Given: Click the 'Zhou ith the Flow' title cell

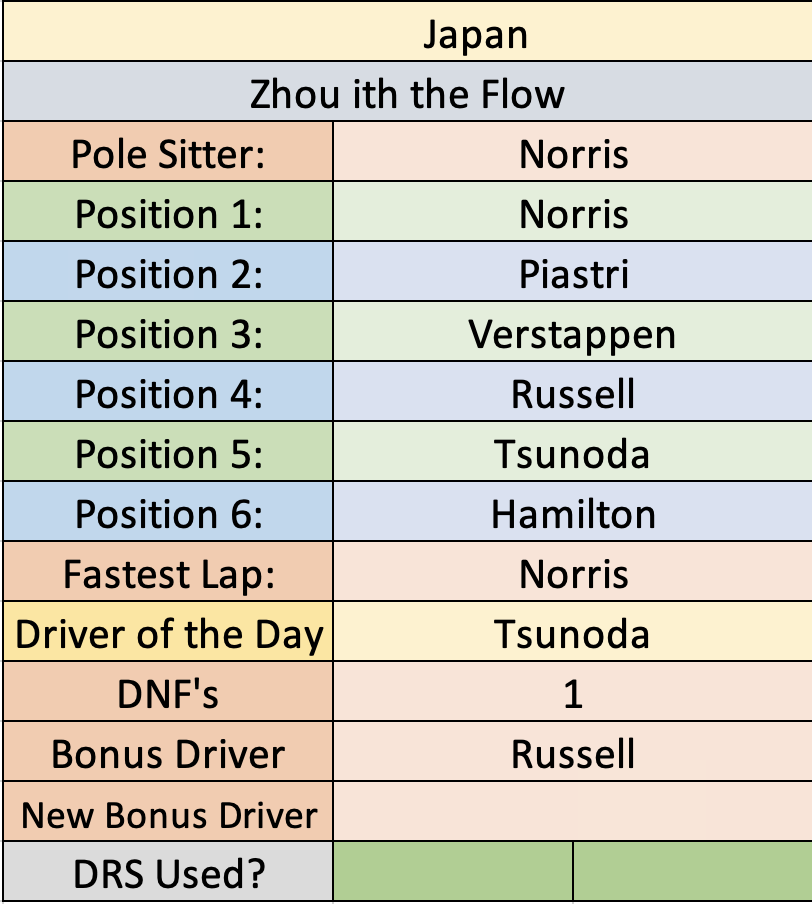Looking at the screenshot, I should 408,92.
